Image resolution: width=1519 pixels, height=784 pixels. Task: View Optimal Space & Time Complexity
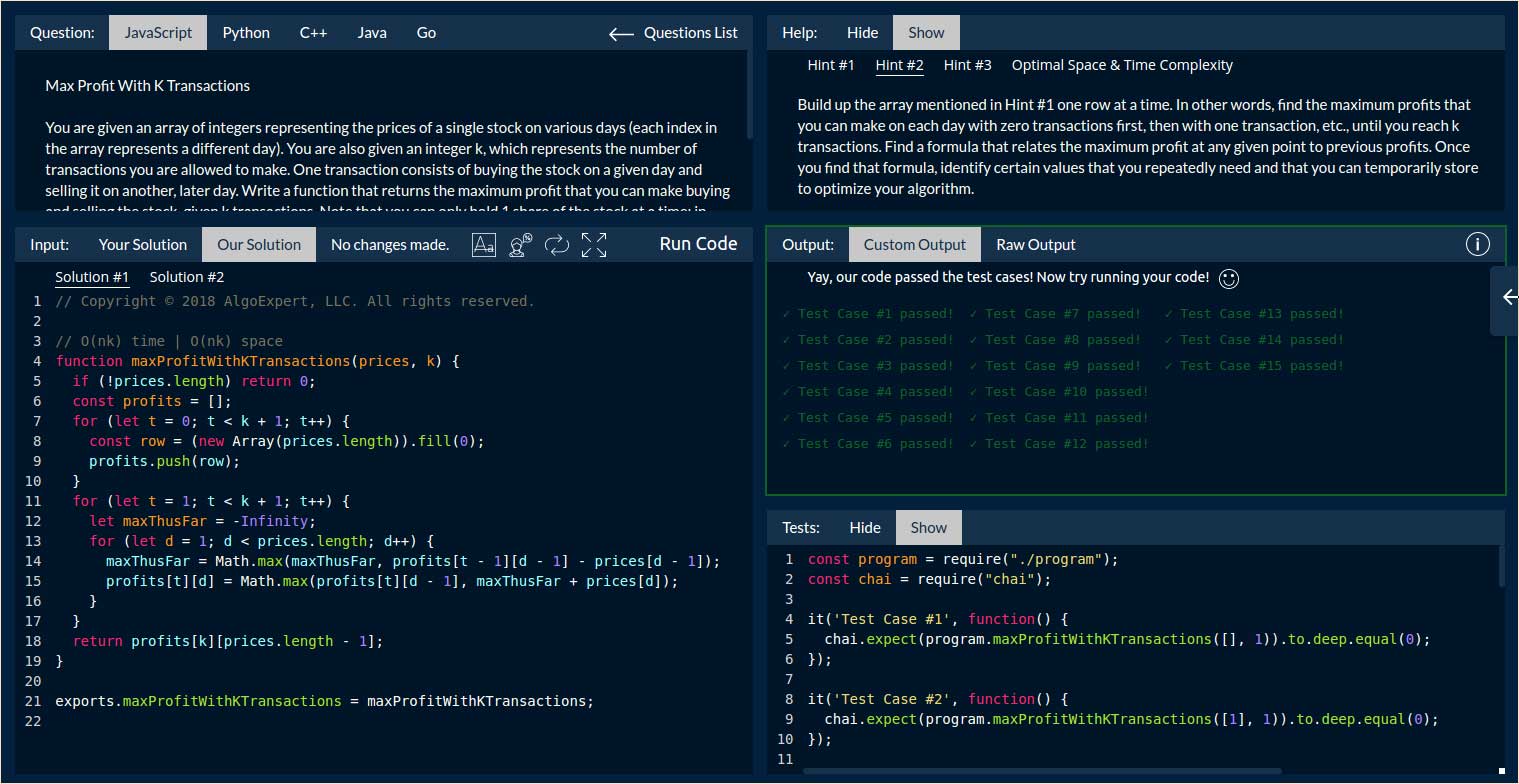[1122, 65]
